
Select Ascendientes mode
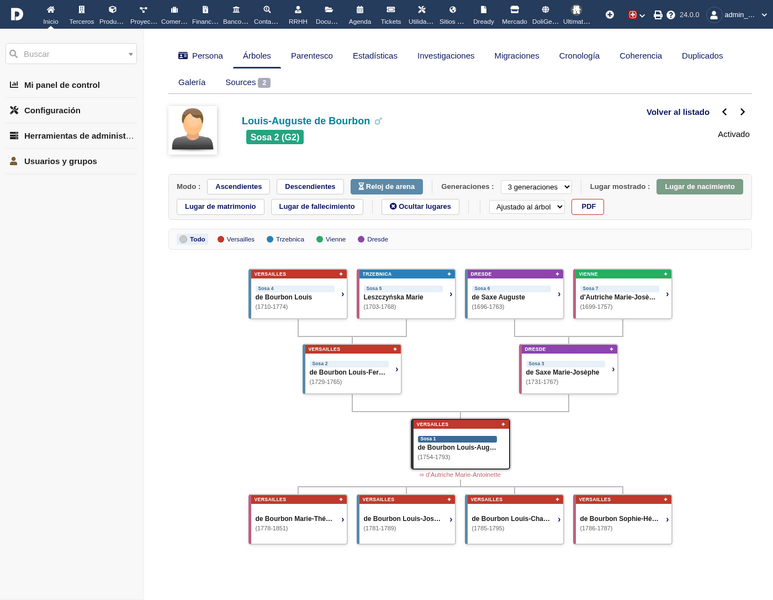(238, 186)
